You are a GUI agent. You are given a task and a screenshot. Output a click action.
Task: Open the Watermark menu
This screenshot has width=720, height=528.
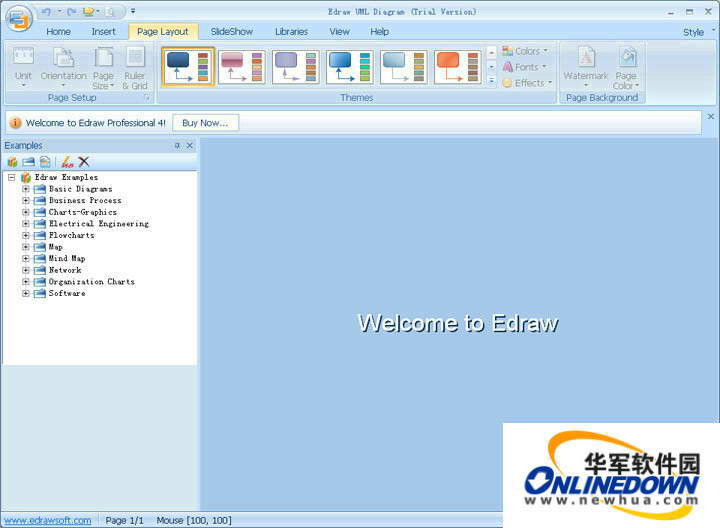coord(585,68)
